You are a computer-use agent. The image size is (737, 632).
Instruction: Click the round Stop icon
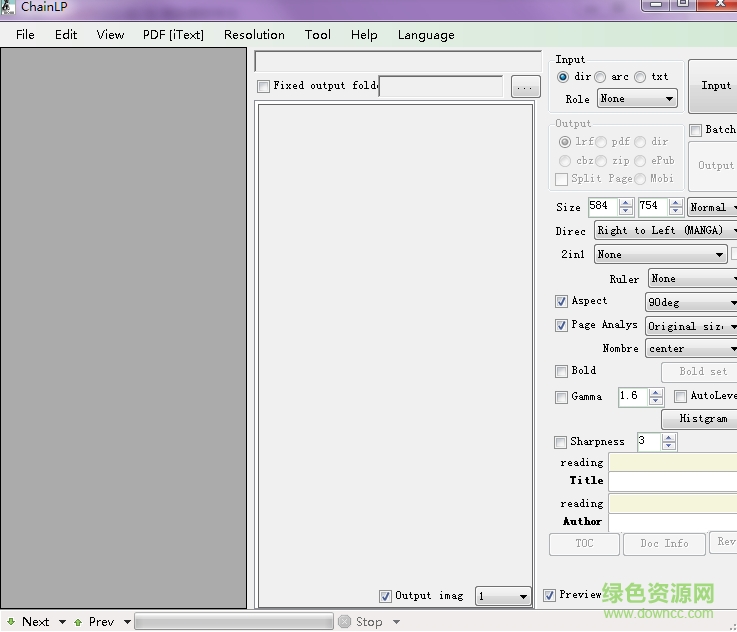(345, 621)
